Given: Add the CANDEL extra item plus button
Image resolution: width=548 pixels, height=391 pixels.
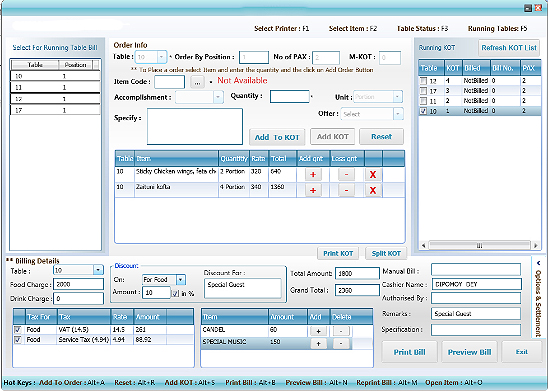Looking at the screenshot, I should pyautogui.click(x=318, y=331).
